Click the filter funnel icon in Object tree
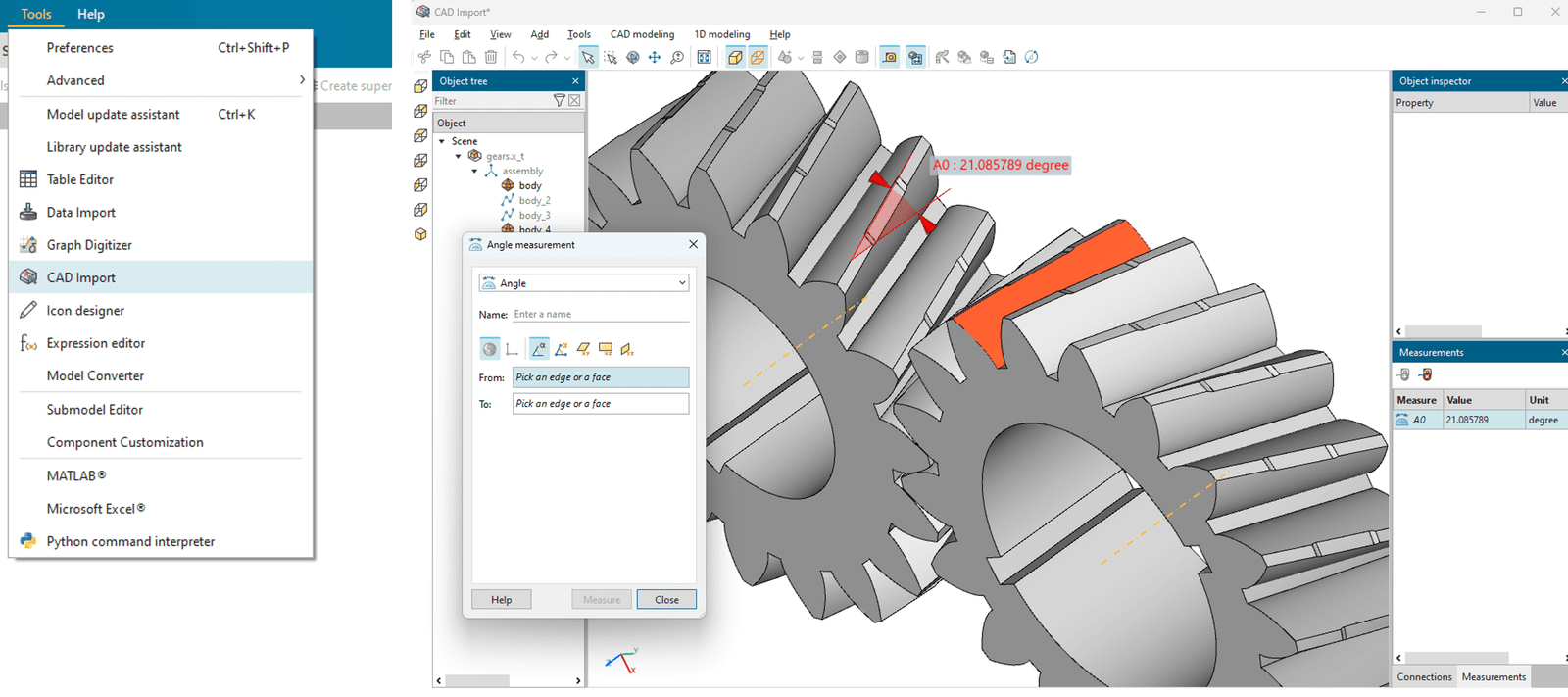The image size is (1568, 697). coord(560,100)
